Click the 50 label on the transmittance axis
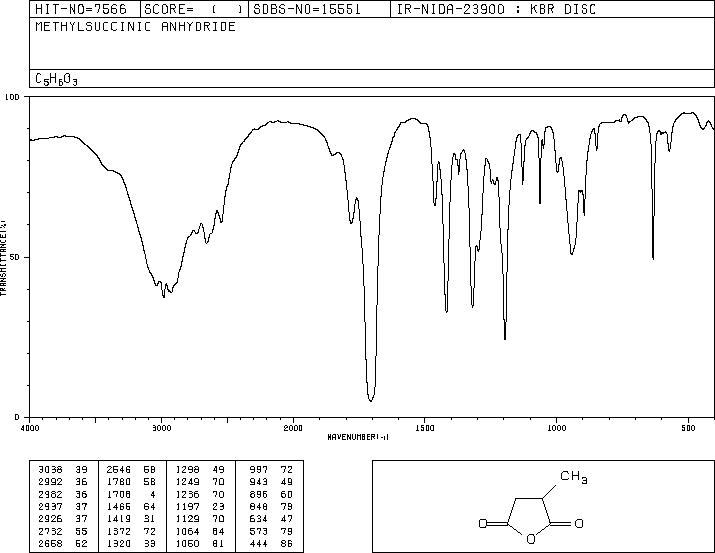The width and height of the screenshot is (715, 553). 16,257
